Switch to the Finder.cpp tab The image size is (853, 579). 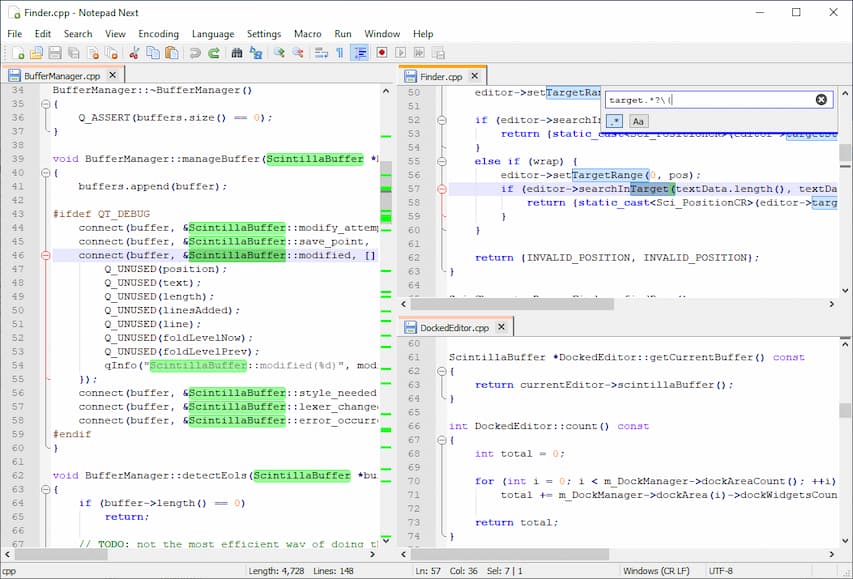[x=441, y=77]
